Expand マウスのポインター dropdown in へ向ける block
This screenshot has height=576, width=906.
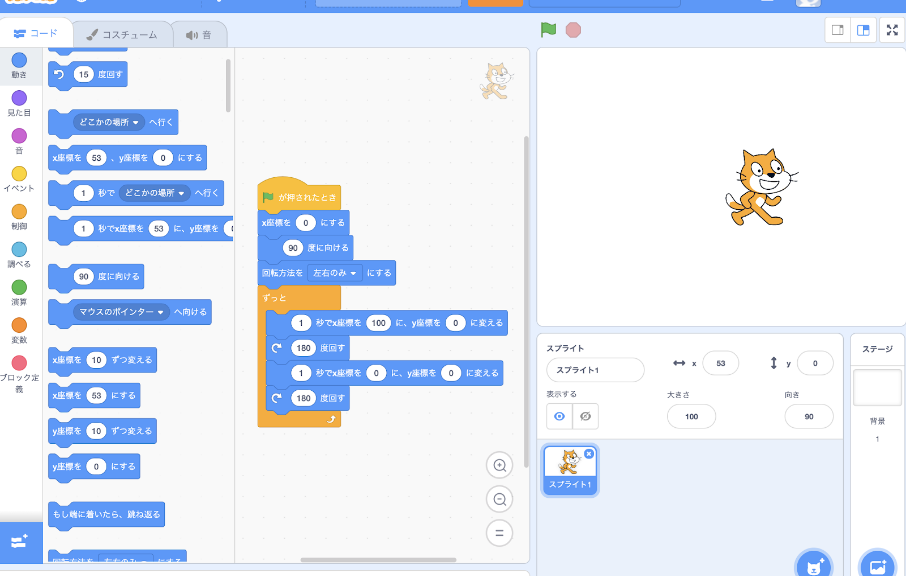tap(121, 312)
